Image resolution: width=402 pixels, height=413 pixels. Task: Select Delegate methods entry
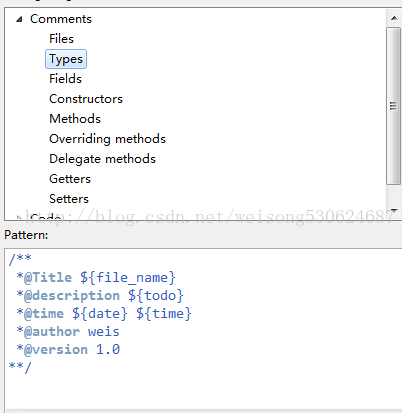click(102, 159)
